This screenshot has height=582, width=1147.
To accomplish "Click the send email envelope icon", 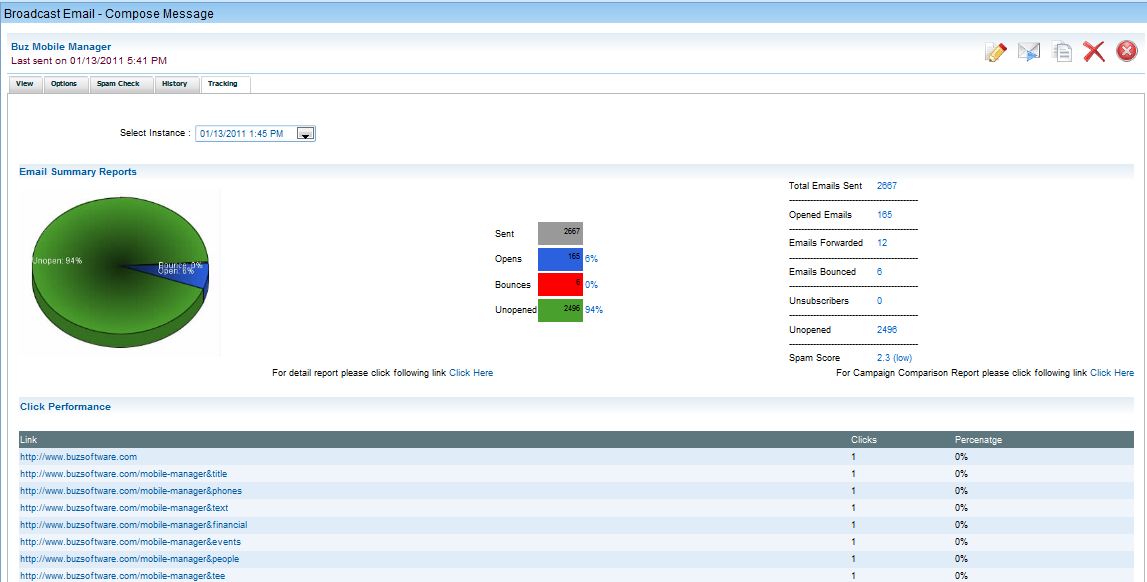I will coord(1029,52).
